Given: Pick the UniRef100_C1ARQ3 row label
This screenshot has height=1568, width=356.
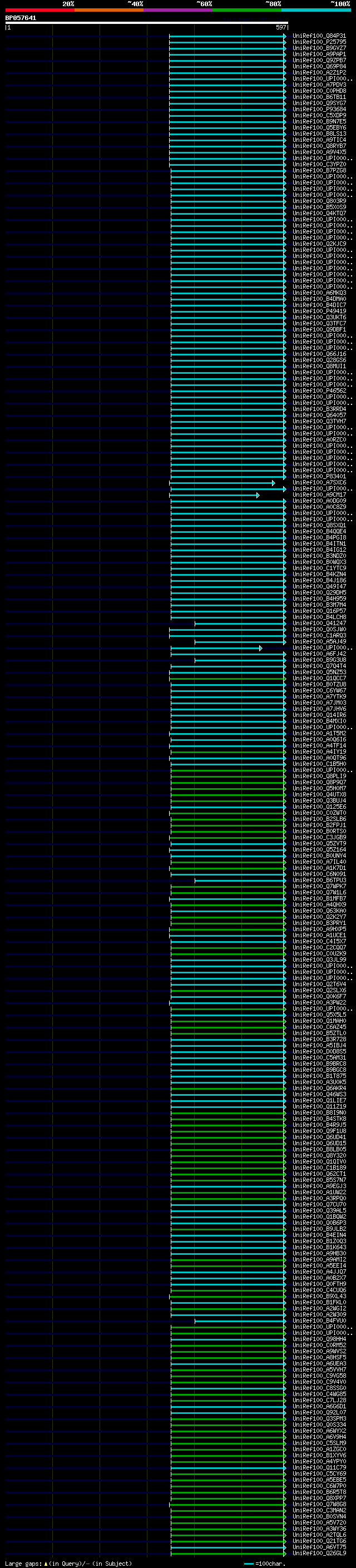Looking at the screenshot, I should [319, 635].
